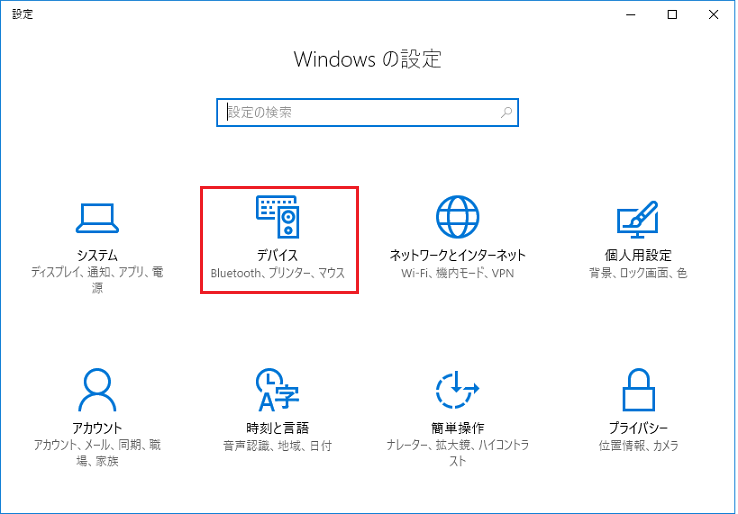Screen dimensions: 738x514
Task: Maximize the 設定 window
Action: pyautogui.click(x=672, y=15)
